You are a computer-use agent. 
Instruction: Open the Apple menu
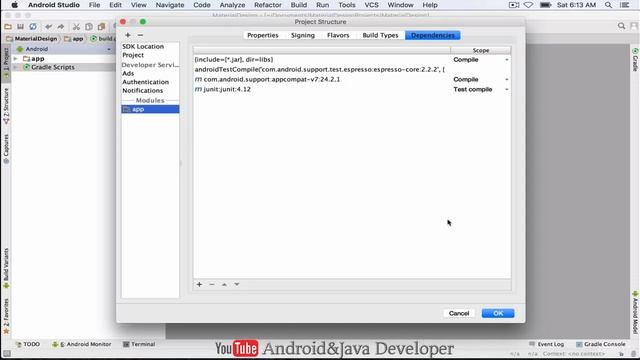pos(15,5)
